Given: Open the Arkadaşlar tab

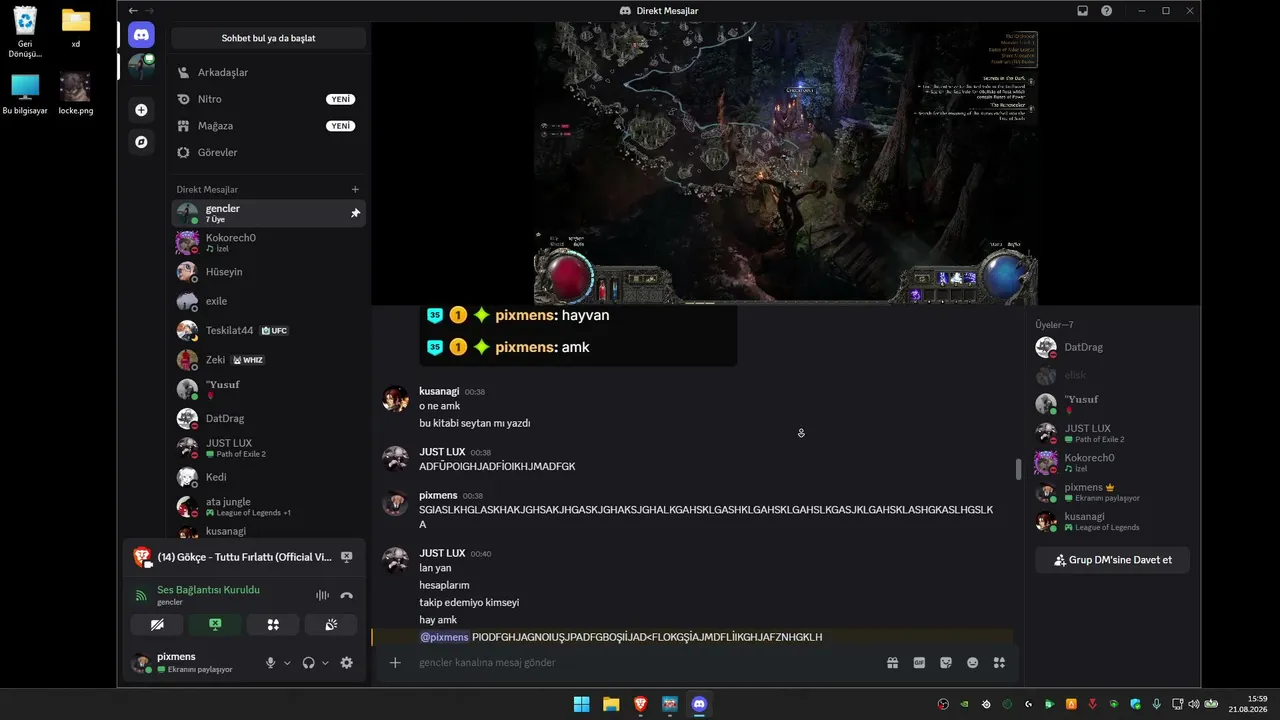Looking at the screenshot, I should pyautogui.click(x=268, y=72).
